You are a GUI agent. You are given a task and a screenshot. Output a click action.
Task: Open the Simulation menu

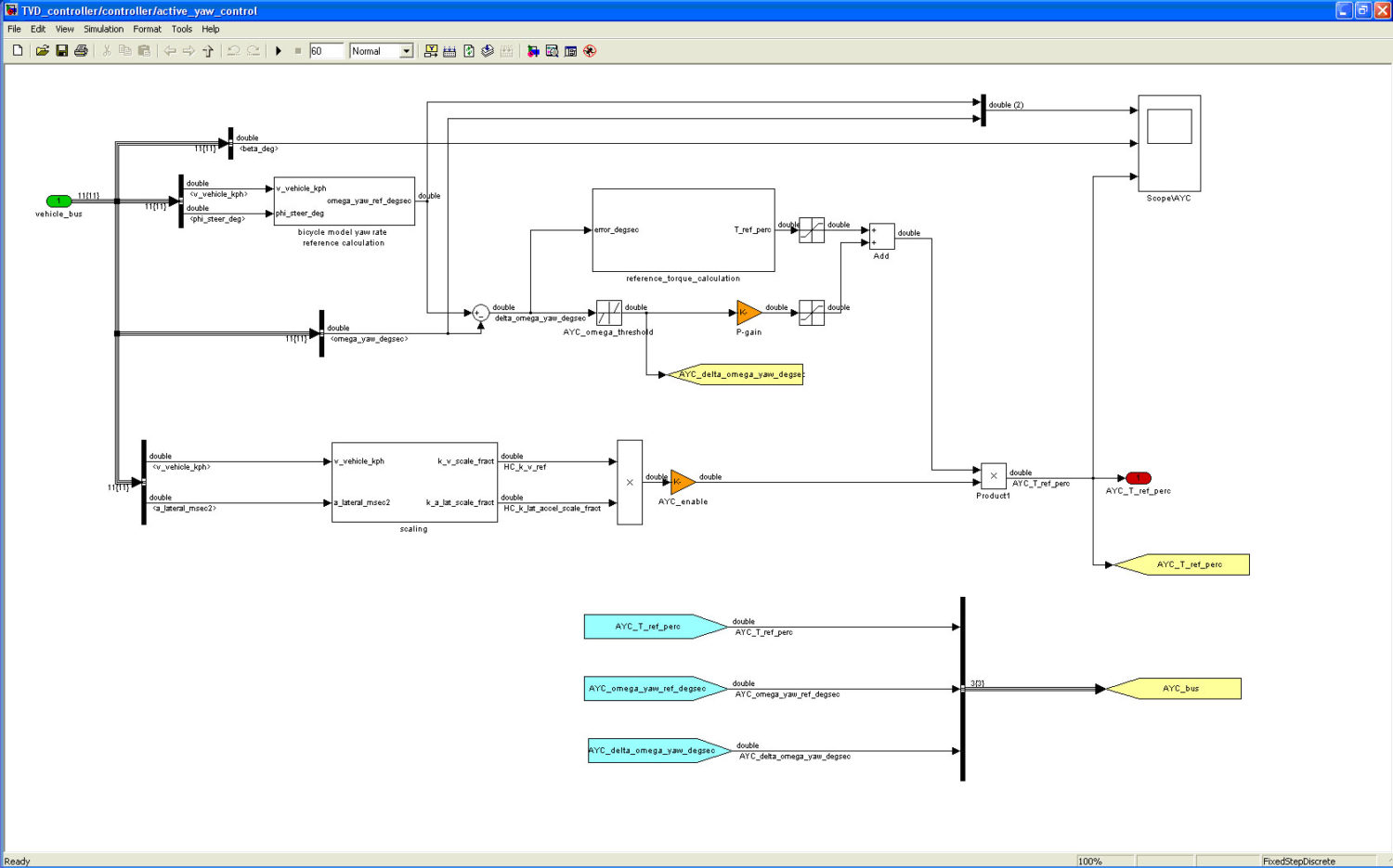coord(102,29)
